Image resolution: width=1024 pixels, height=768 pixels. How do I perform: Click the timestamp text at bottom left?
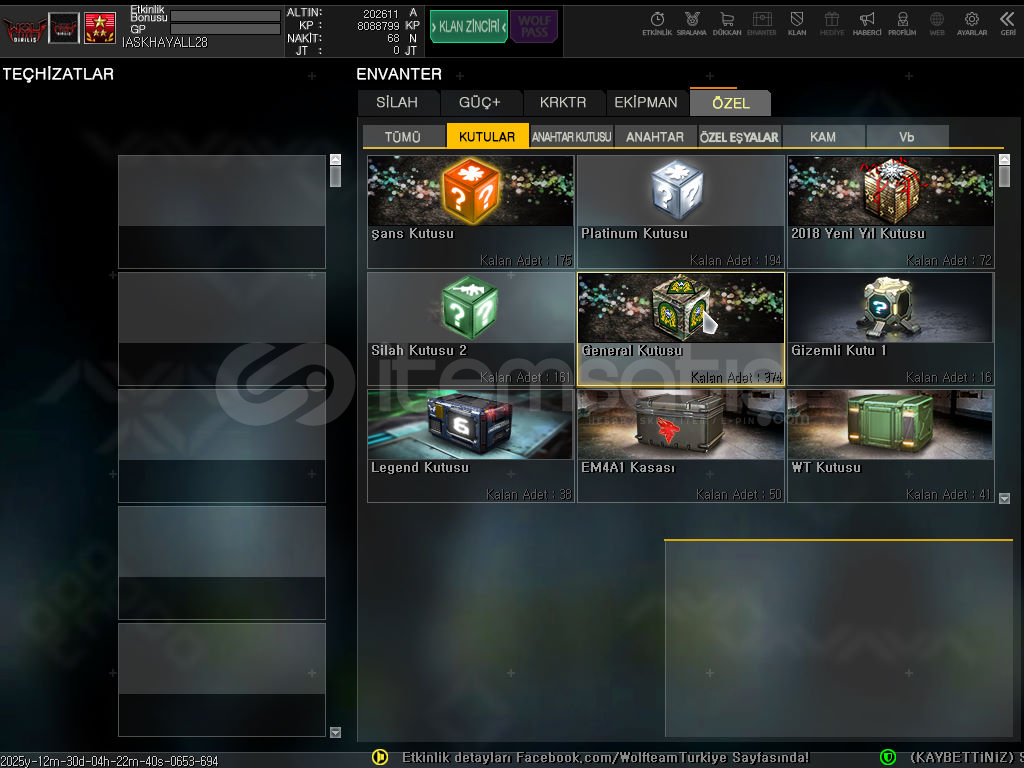(x=109, y=761)
